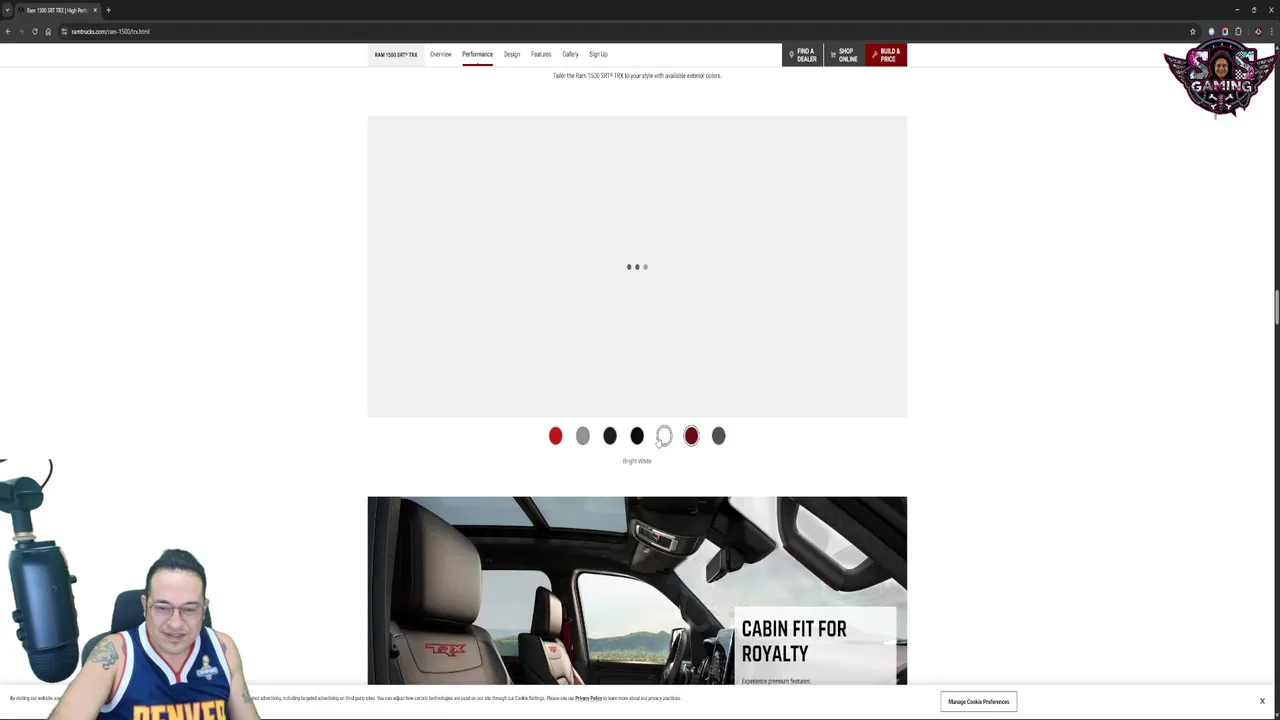The width and height of the screenshot is (1280, 720).
Task: Click the Bright White color name label
Action: click(x=637, y=461)
